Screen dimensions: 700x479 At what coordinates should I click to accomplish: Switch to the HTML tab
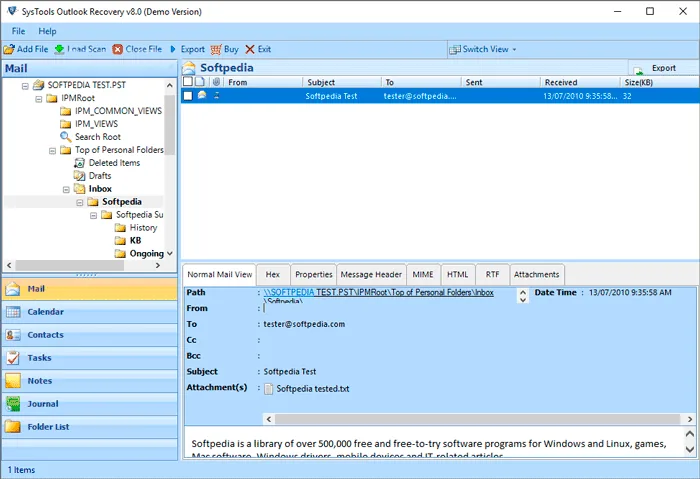click(x=458, y=275)
